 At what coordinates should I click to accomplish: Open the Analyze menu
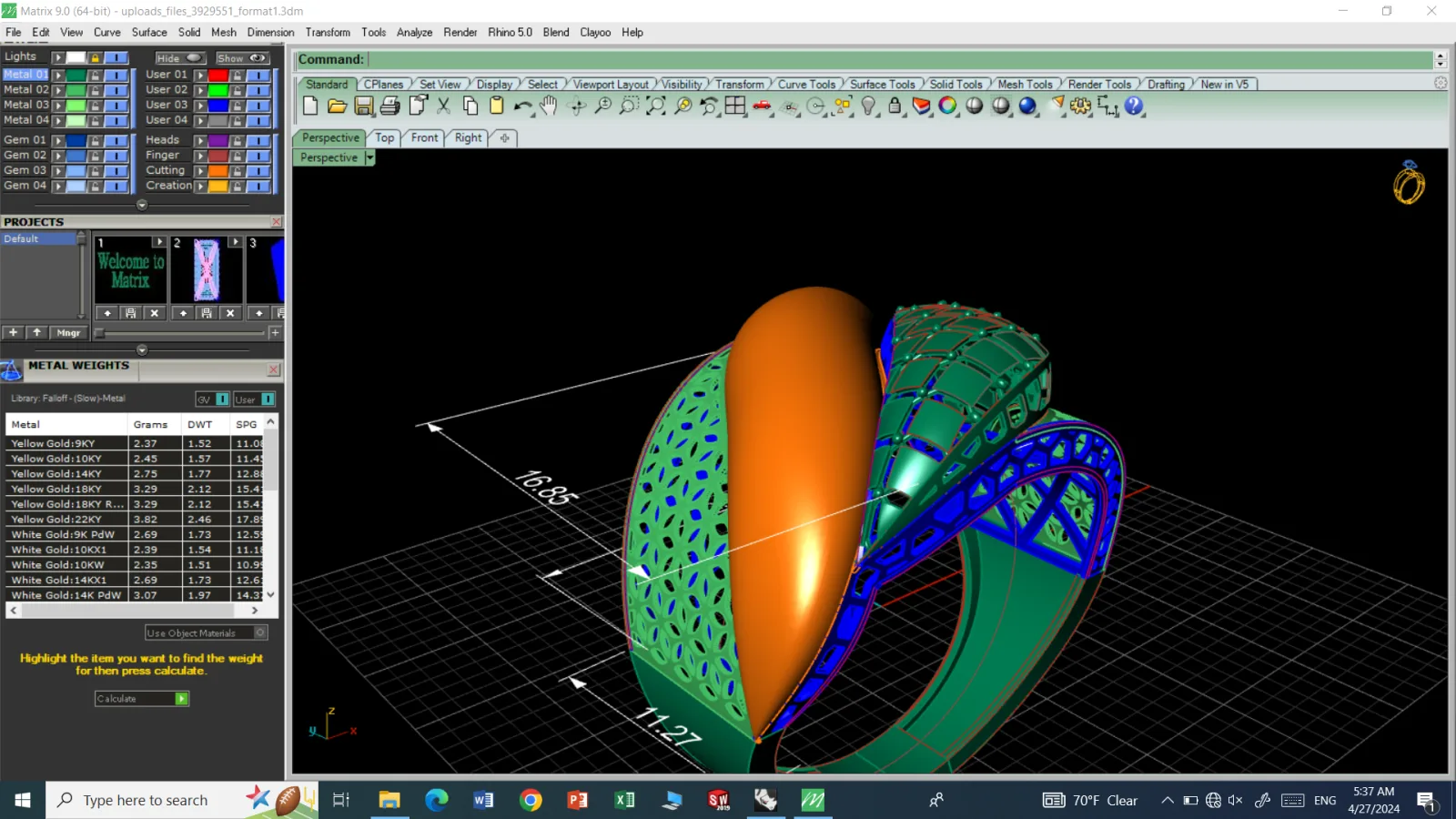click(414, 32)
